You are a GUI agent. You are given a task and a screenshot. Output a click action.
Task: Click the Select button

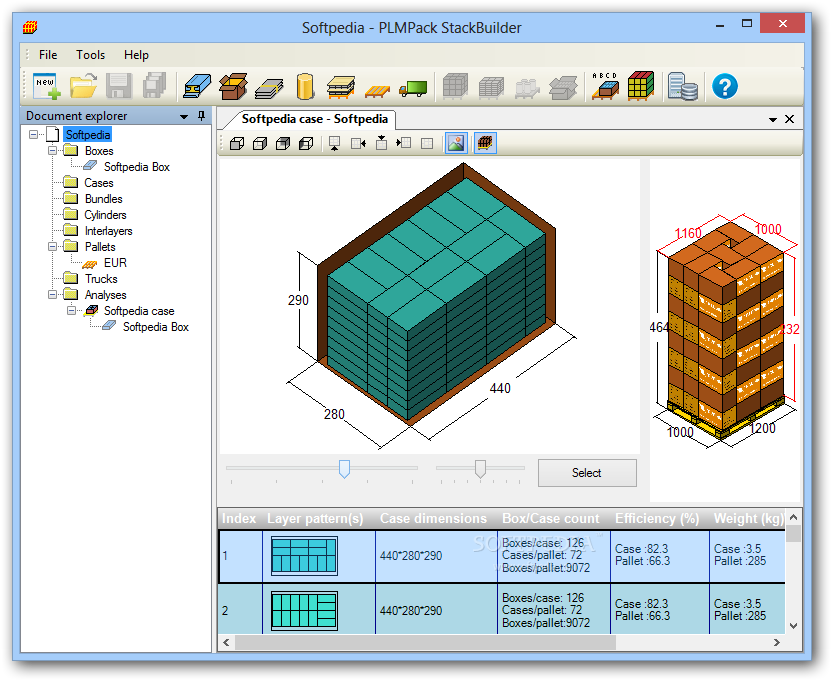tap(587, 473)
